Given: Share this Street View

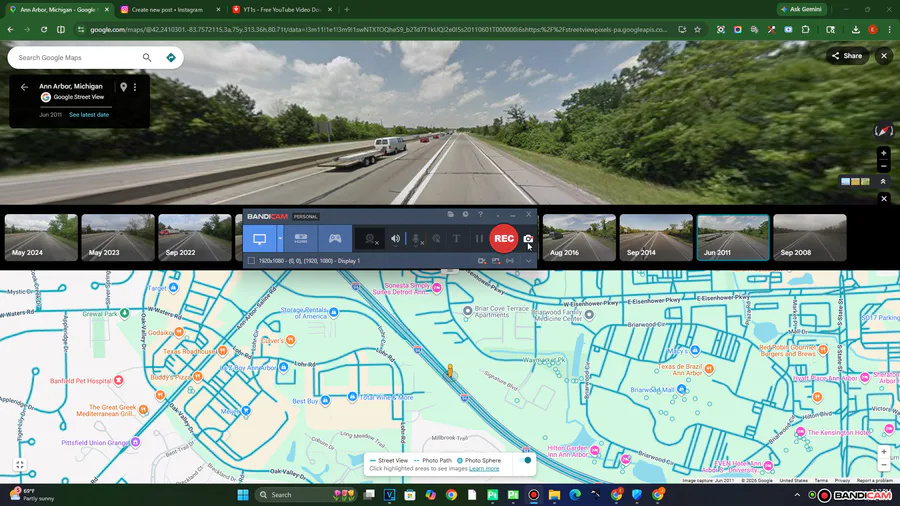Looking at the screenshot, I should pos(847,56).
